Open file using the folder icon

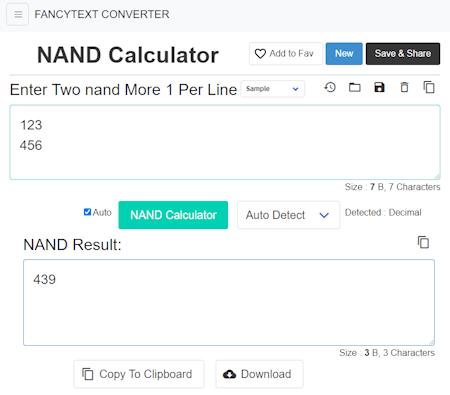click(355, 88)
